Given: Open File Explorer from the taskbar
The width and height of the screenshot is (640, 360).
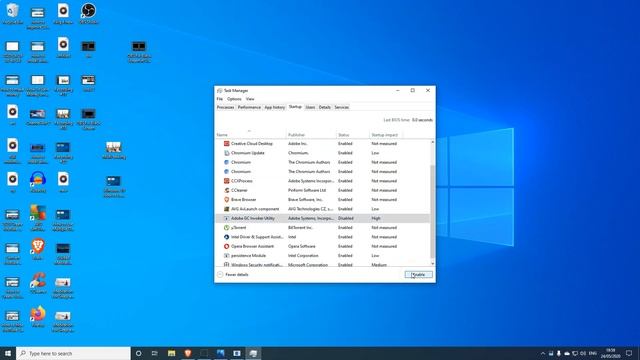Looking at the screenshot, I should pos(171,353).
